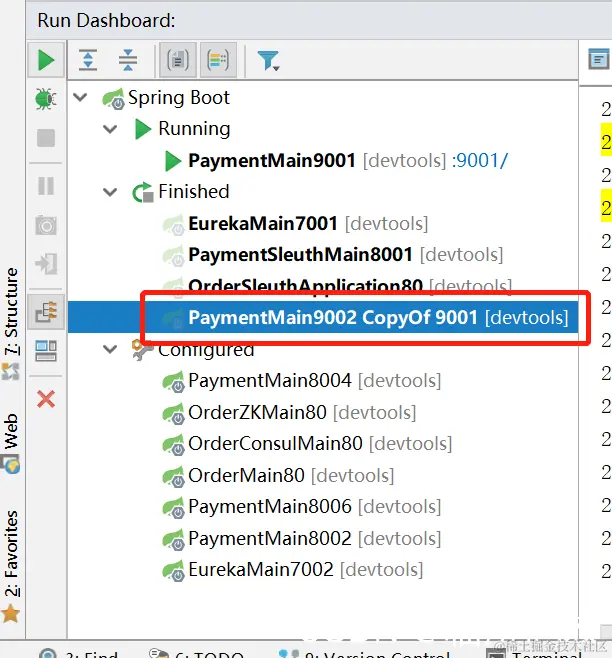Screen dimensions: 612x658
Task: Collapse the Configured group chevron
Action: (110, 349)
